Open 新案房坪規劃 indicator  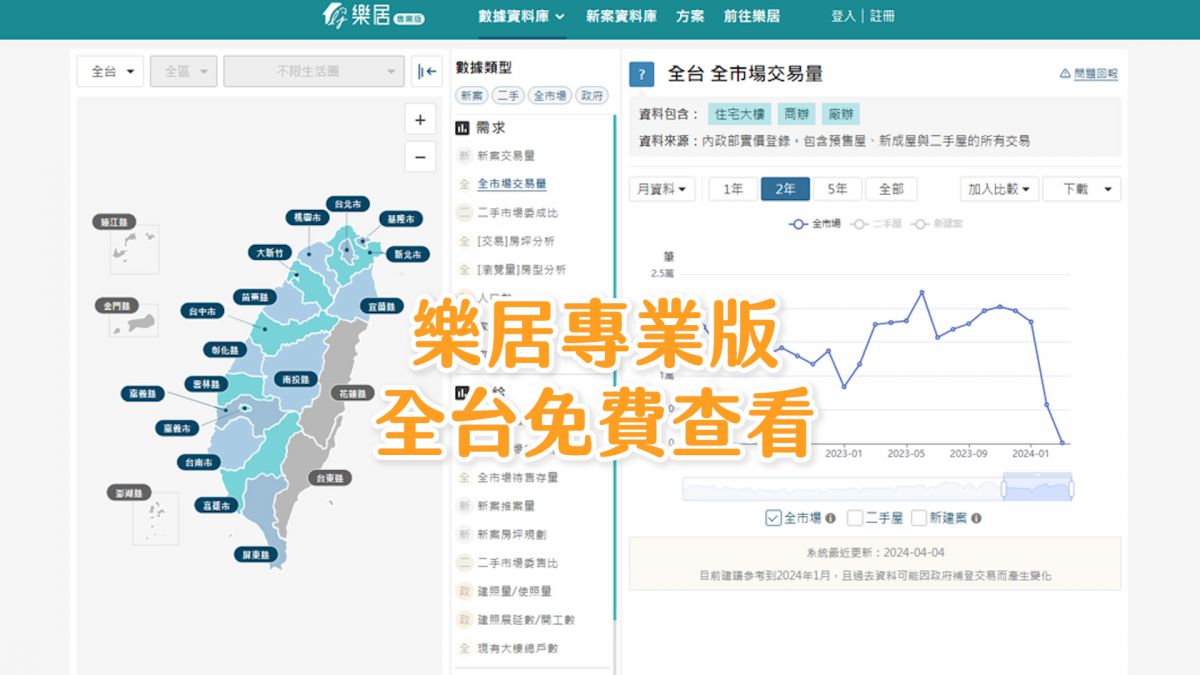(x=512, y=535)
